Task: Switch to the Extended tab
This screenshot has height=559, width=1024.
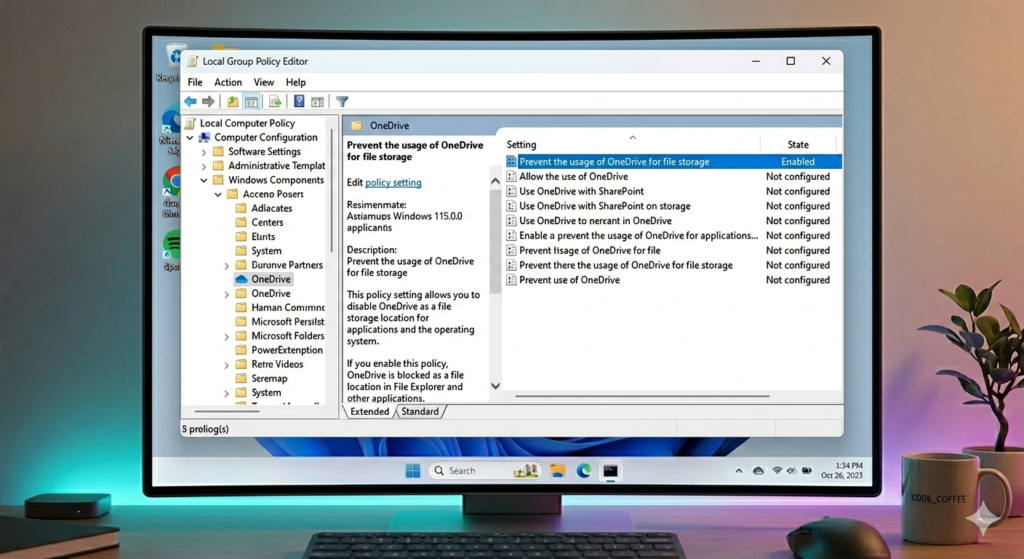Action: [x=370, y=411]
